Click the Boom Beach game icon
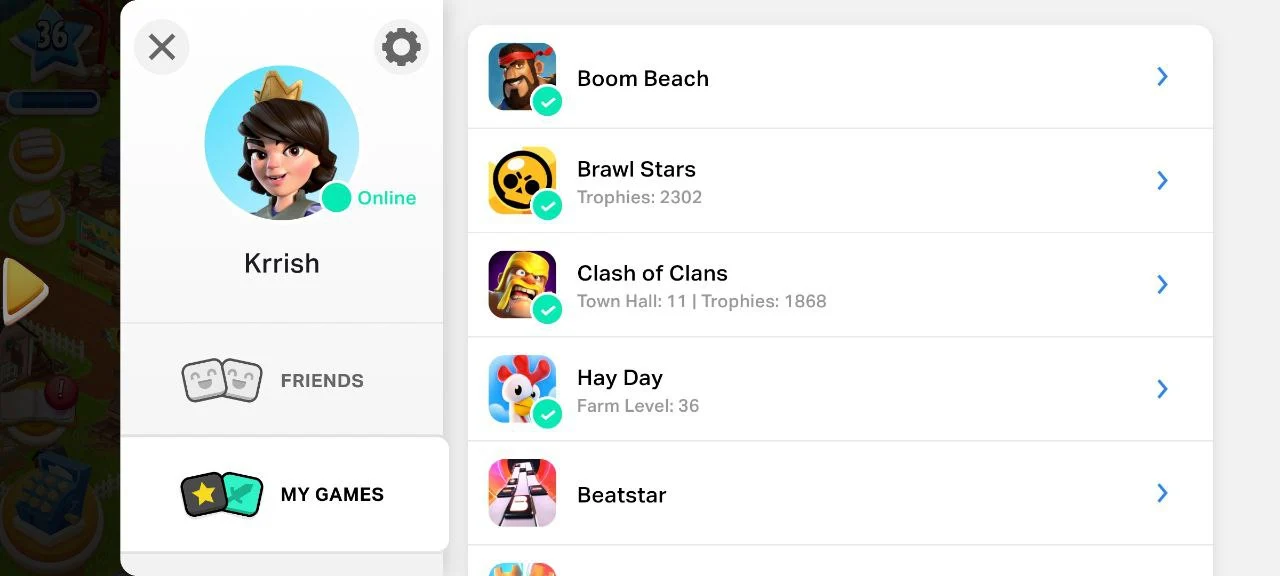Viewport: 1280px width, 576px height. pyautogui.click(x=520, y=74)
